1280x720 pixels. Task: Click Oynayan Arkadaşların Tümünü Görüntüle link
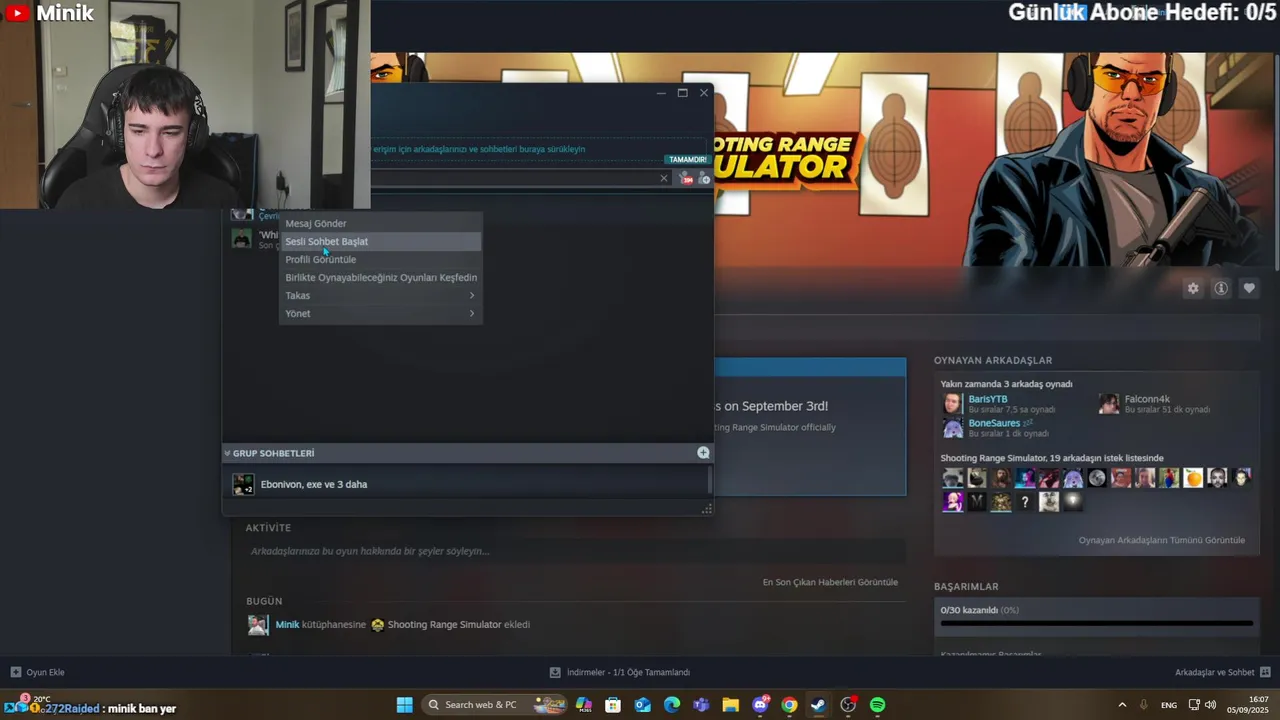point(1161,540)
